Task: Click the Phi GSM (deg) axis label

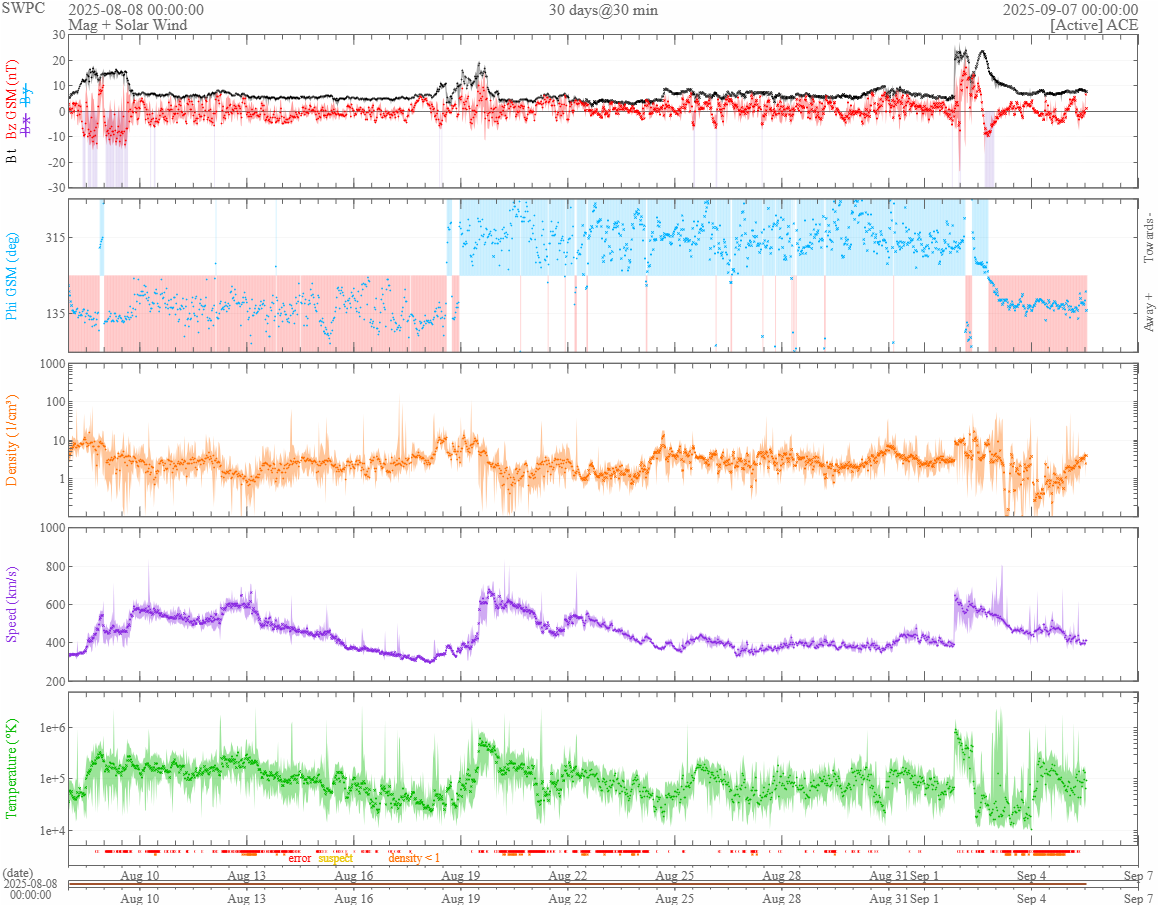Action: (x=11, y=276)
